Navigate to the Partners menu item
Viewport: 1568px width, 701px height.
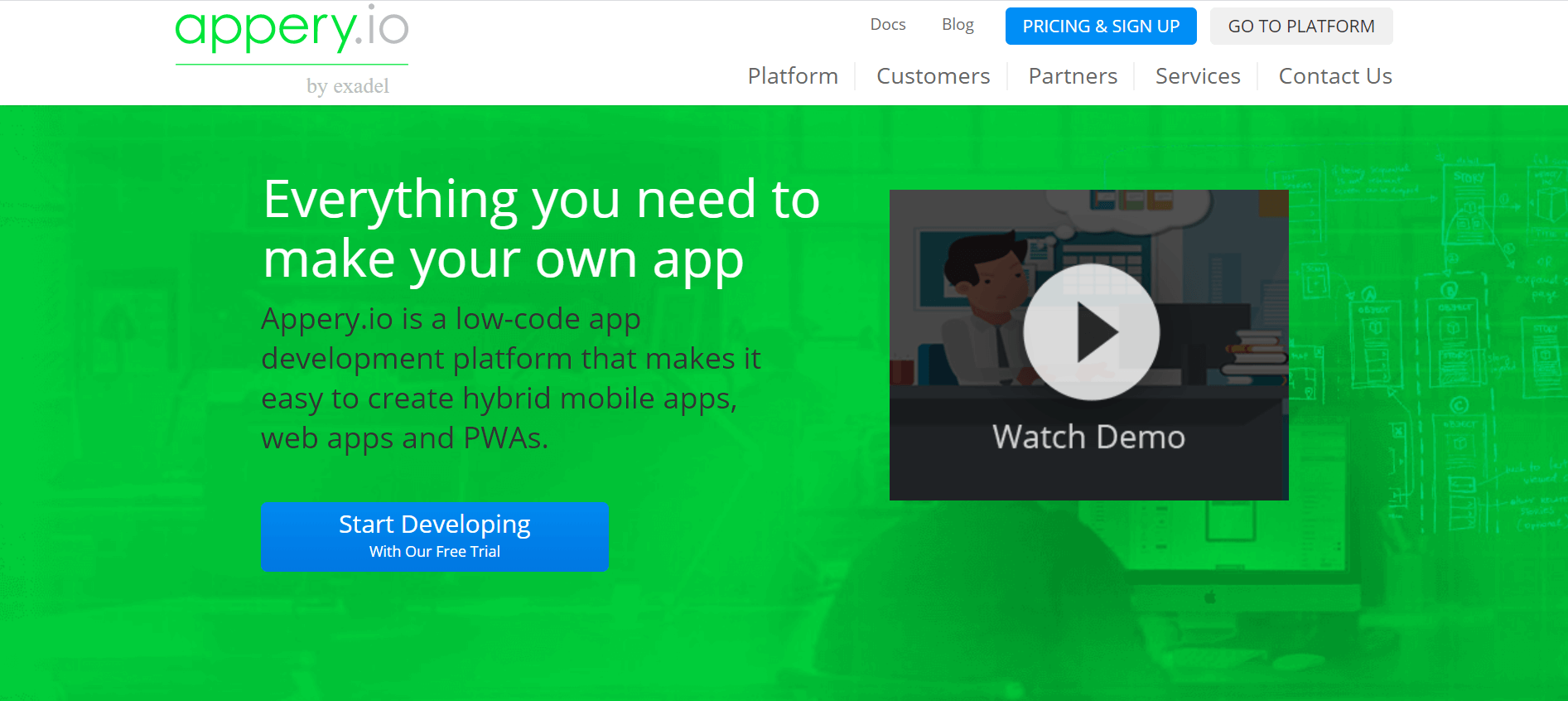[x=1072, y=76]
